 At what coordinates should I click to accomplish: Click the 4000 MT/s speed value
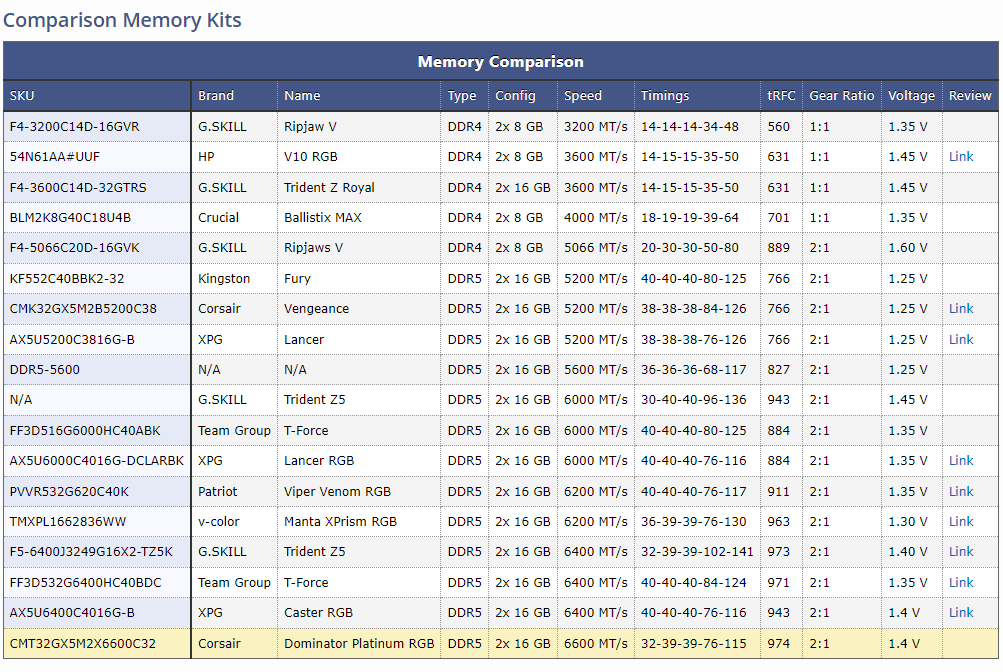596,218
